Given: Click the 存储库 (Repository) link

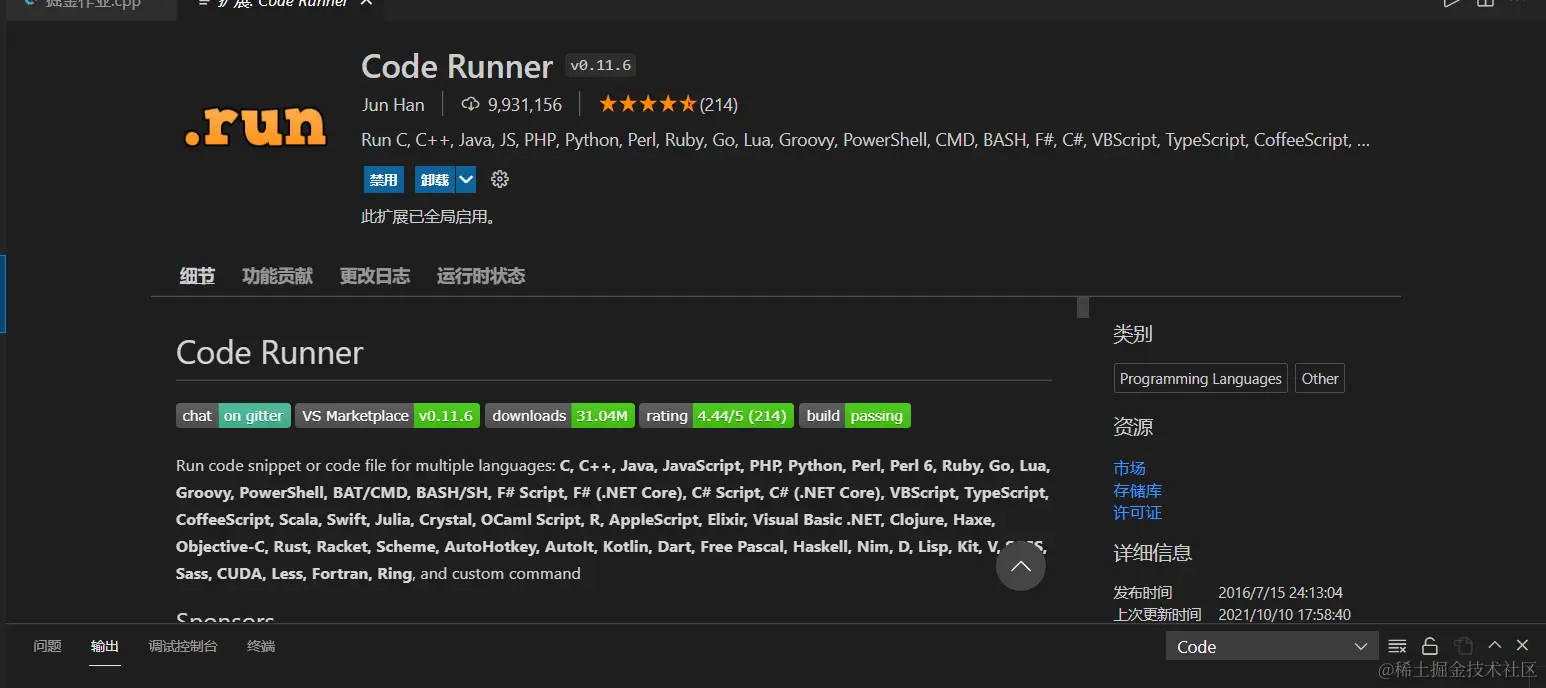Looking at the screenshot, I should click(1137, 490).
